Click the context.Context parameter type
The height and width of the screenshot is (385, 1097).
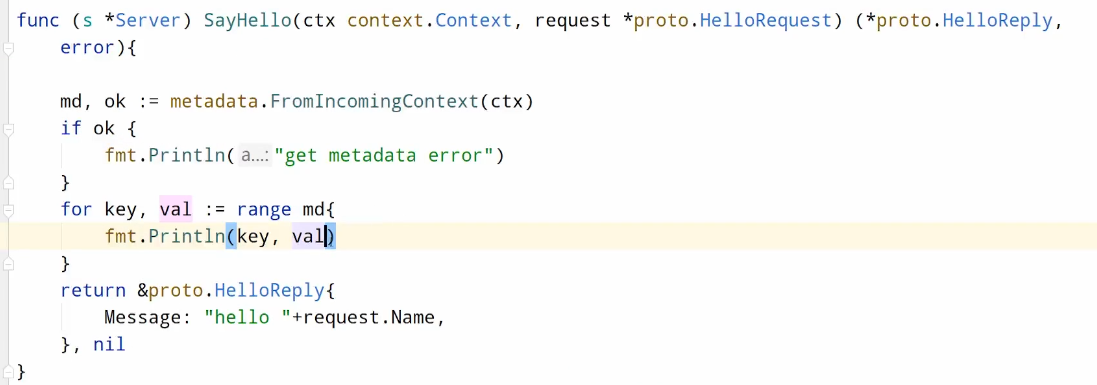click(x=430, y=21)
